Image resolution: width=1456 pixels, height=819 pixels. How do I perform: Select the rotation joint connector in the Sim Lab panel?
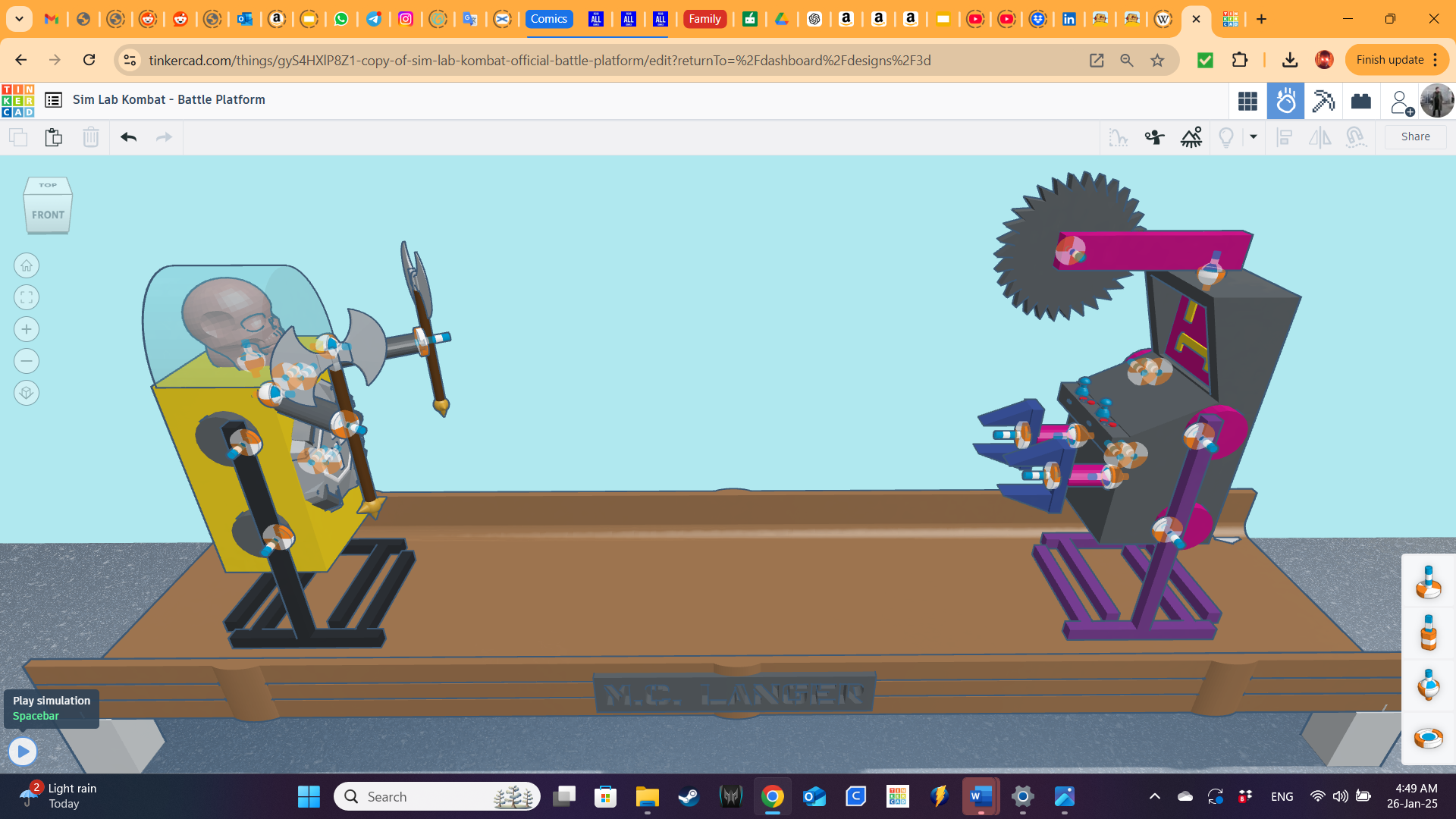click(1428, 582)
